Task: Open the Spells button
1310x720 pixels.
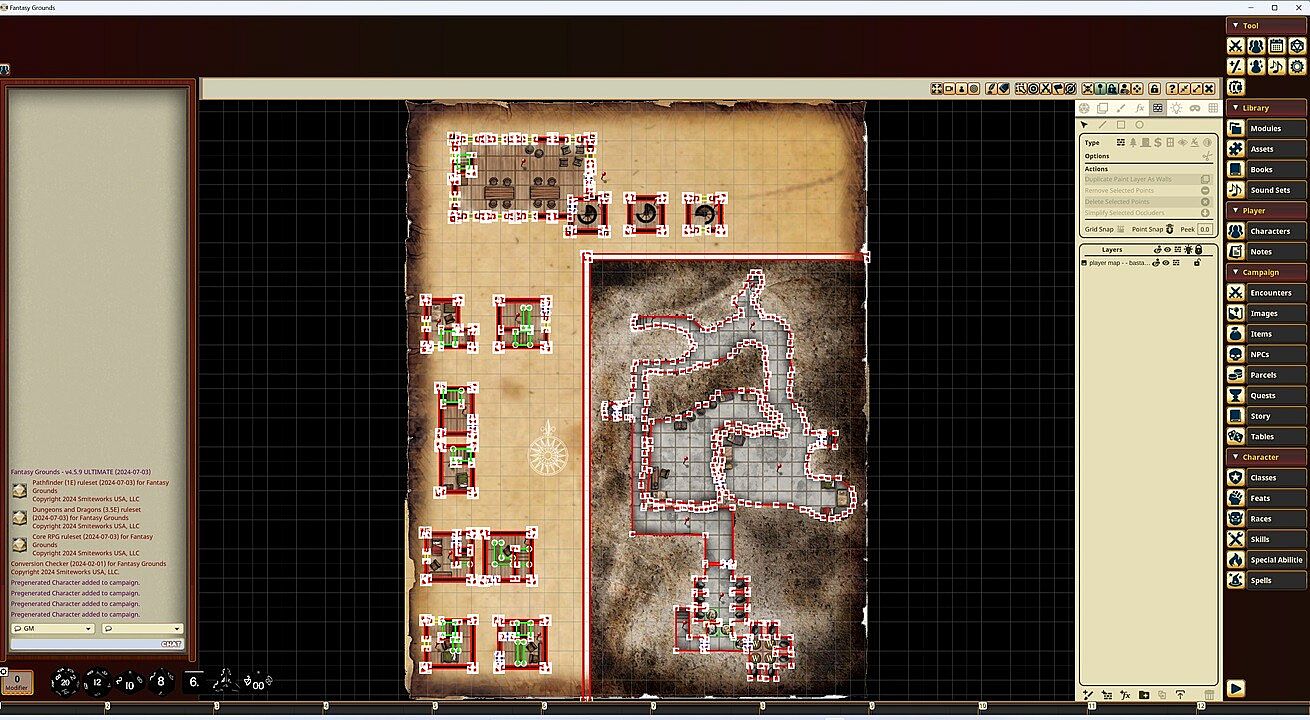Action: click(1275, 580)
